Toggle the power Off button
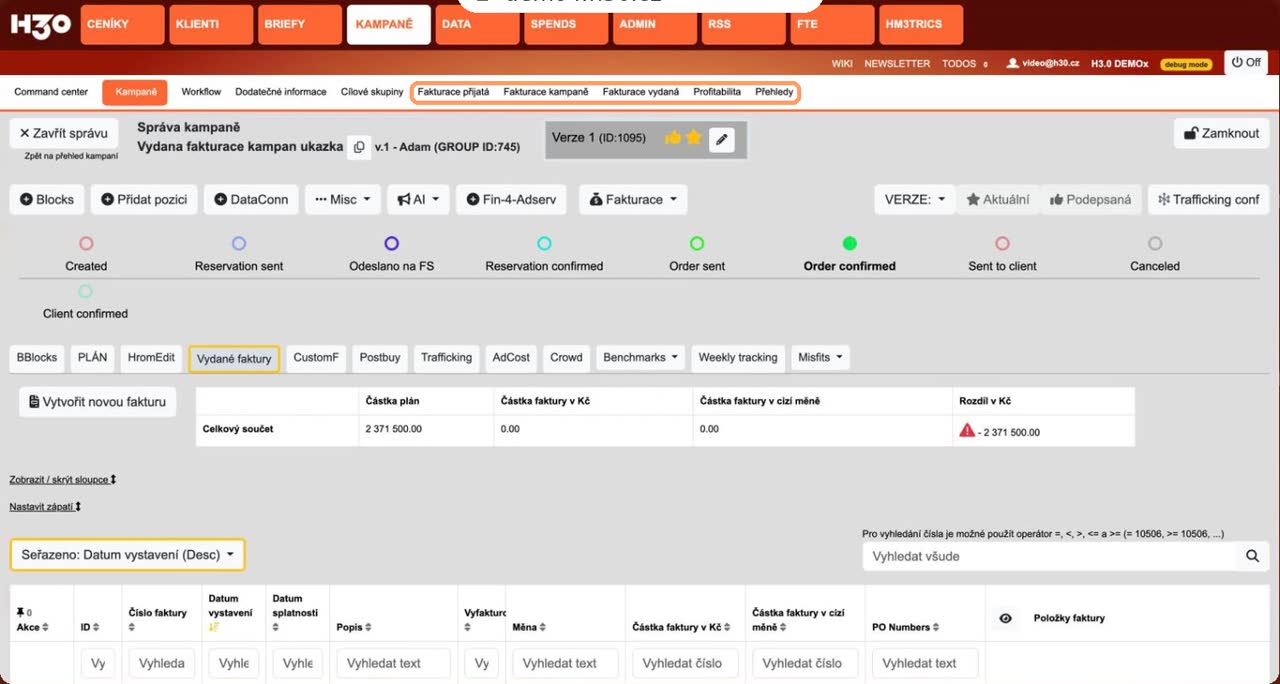 click(1246, 62)
